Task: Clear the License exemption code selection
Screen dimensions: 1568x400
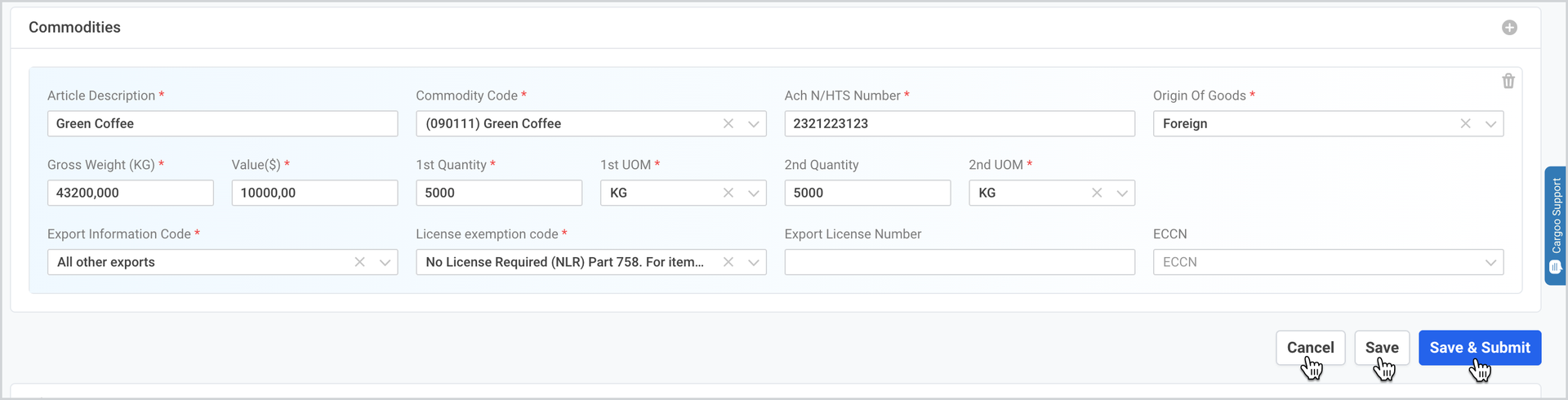Action: [728, 262]
